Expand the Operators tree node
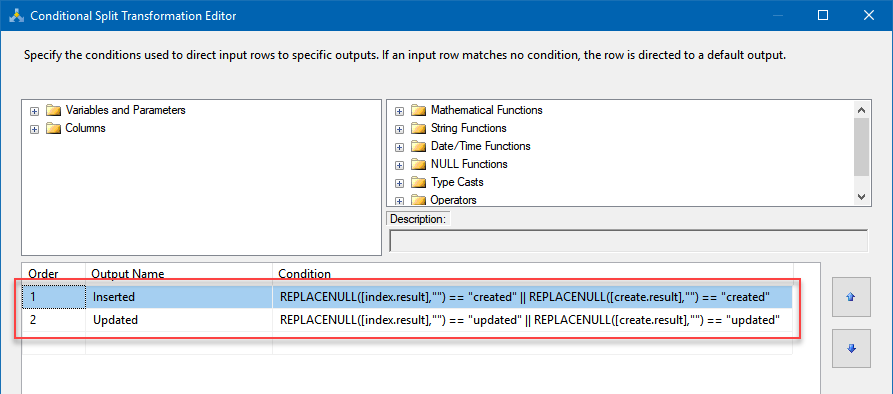893x394 pixels. pos(399,200)
